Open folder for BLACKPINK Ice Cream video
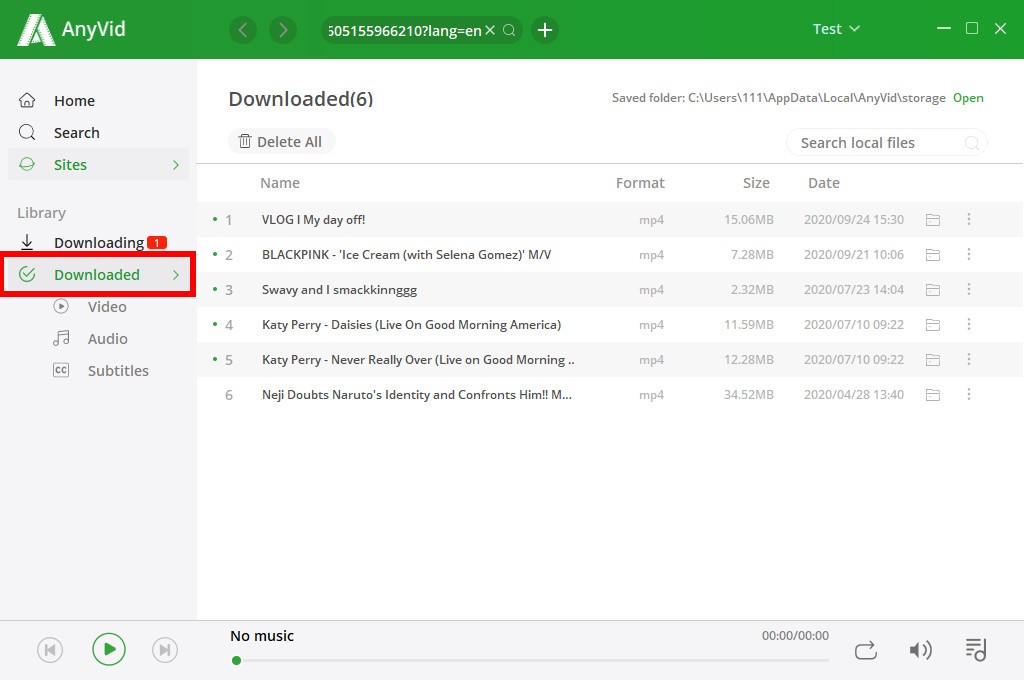Image resolution: width=1024 pixels, height=680 pixels. (933, 255)
